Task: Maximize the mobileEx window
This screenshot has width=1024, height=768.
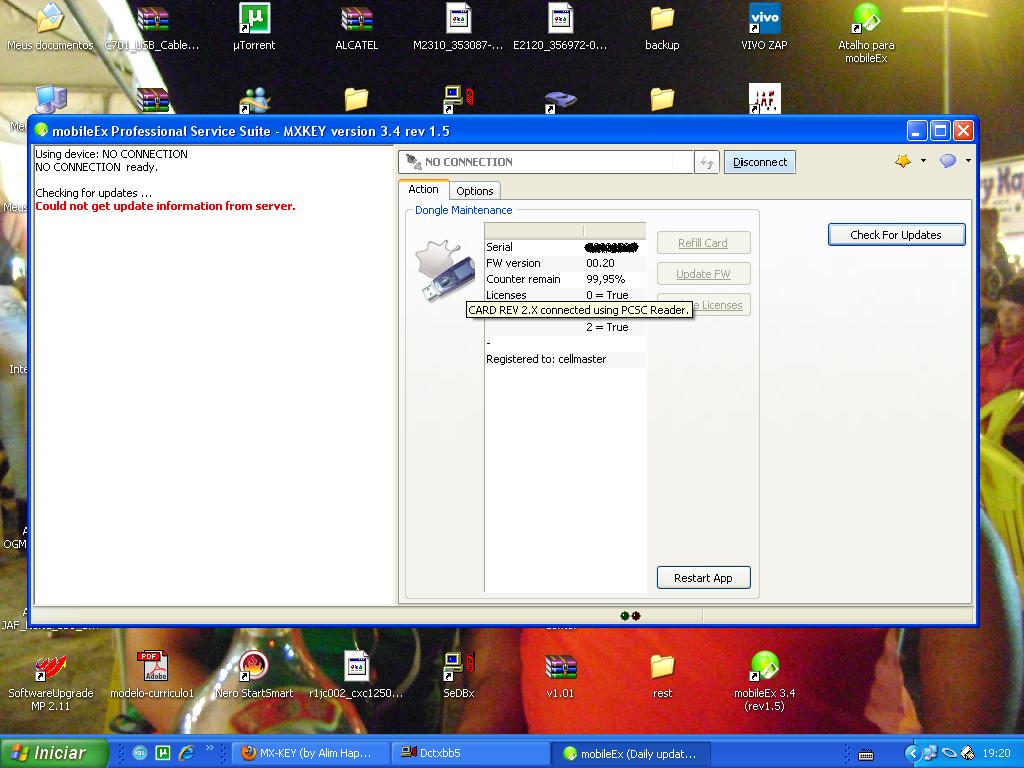Action: click(940, 131)
